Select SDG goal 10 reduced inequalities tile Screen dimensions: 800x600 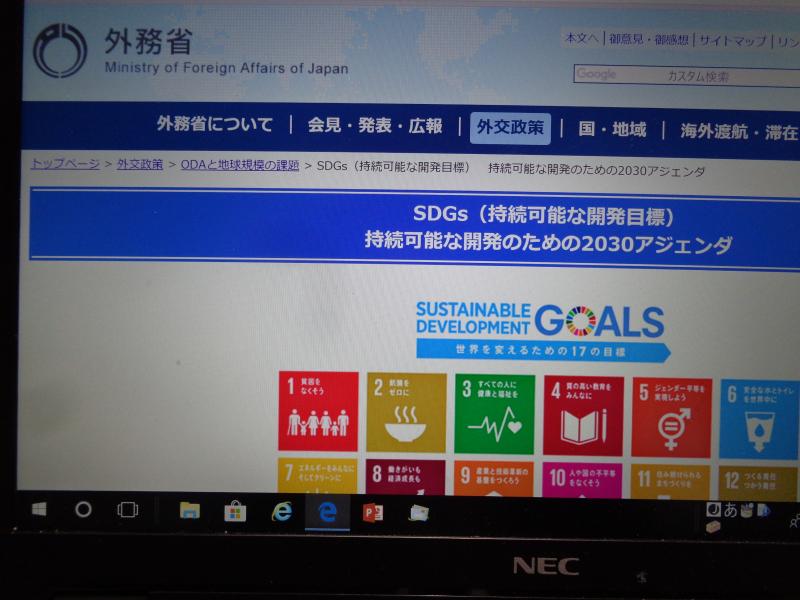click(582, 481)
